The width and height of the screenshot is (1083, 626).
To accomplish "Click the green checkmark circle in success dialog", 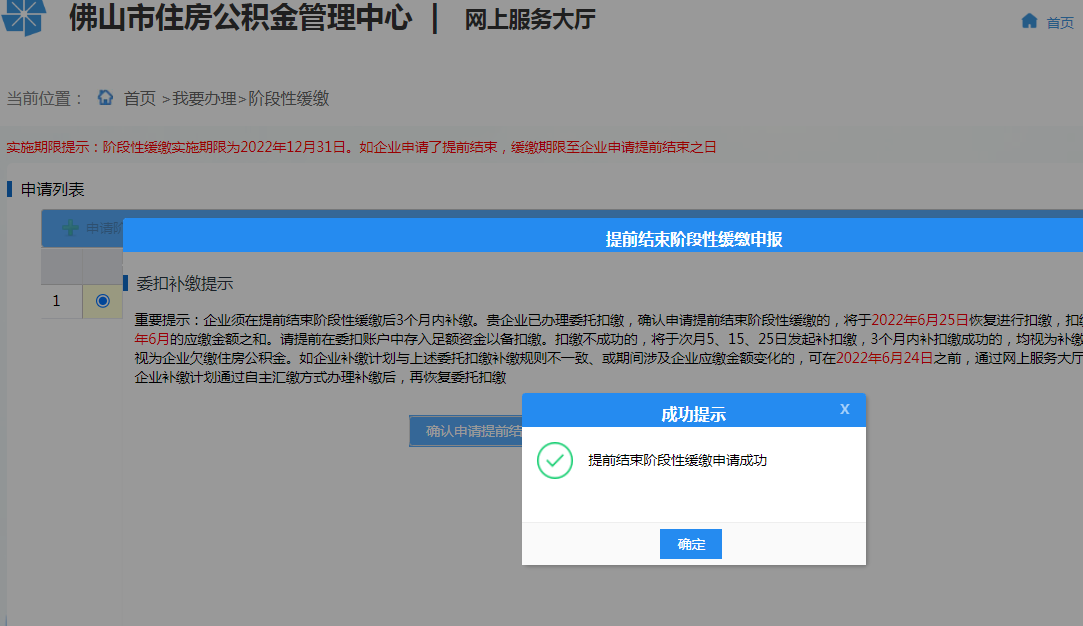I will (x=554, y=462).
